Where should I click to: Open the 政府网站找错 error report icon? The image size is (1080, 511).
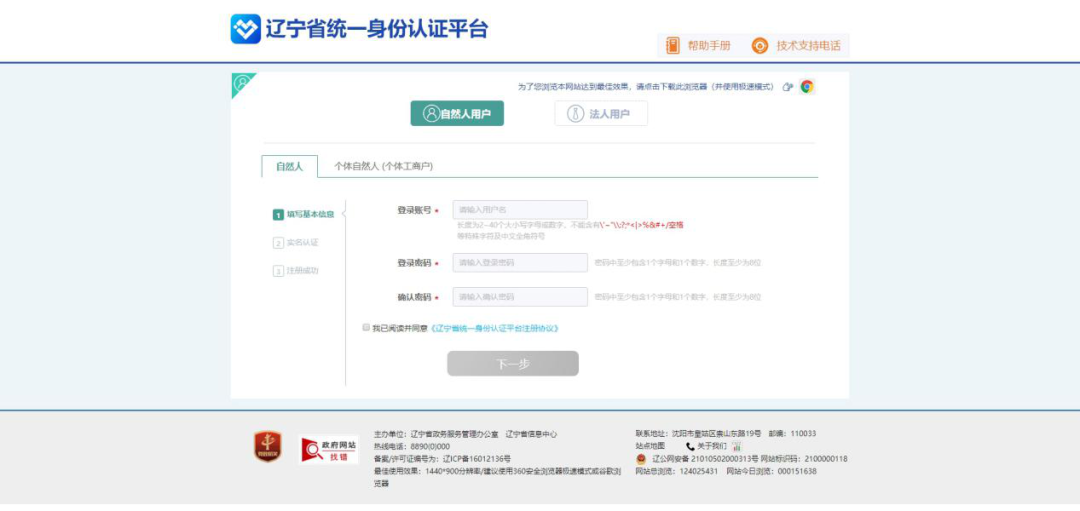329,449
